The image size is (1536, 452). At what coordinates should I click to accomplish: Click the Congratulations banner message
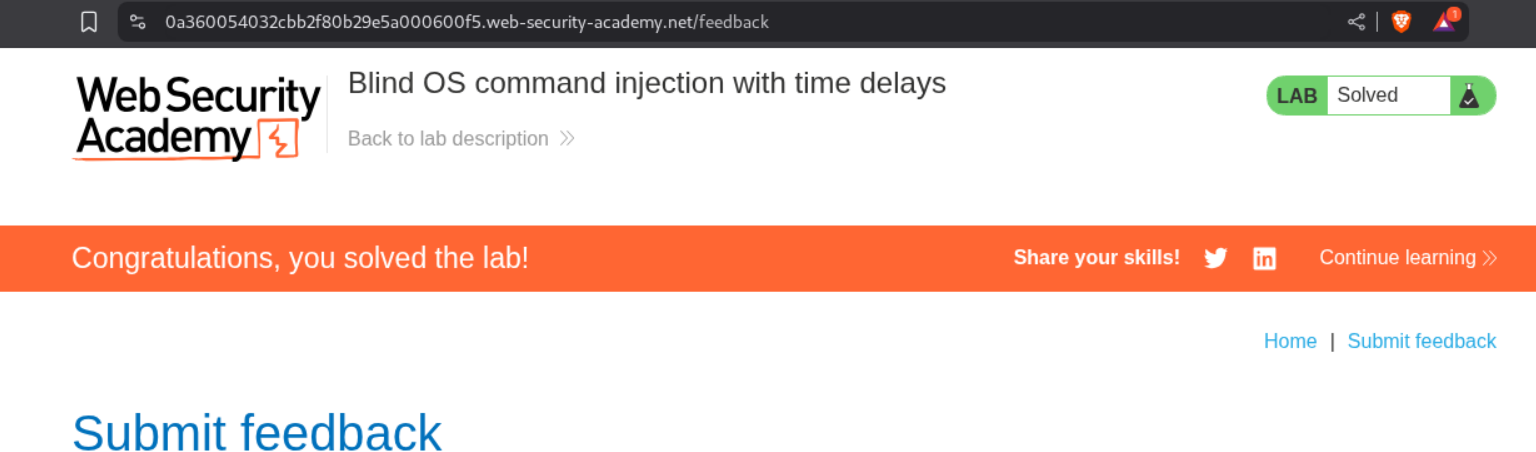[300, 258]
